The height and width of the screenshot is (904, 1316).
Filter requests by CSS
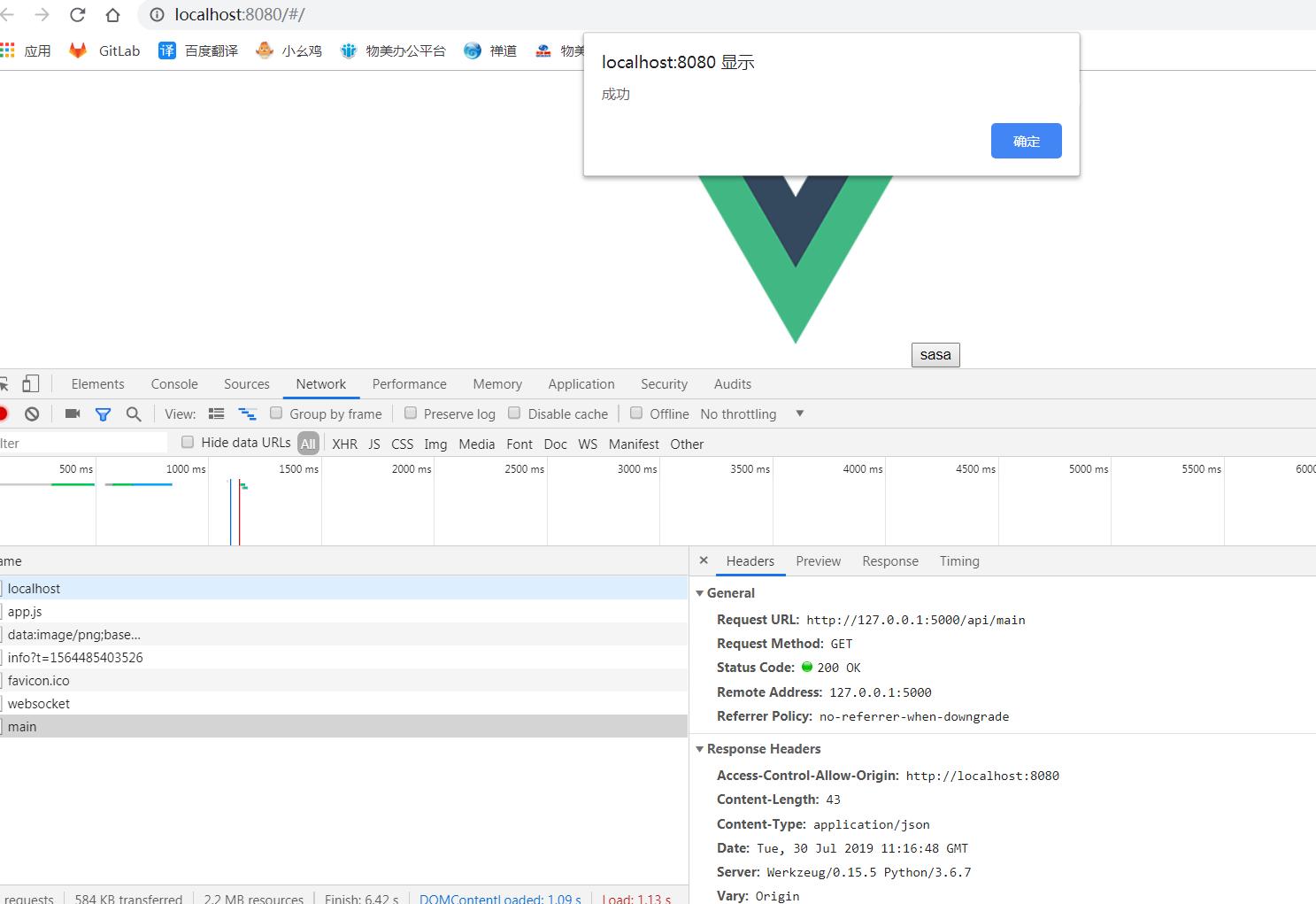[403, 444]
